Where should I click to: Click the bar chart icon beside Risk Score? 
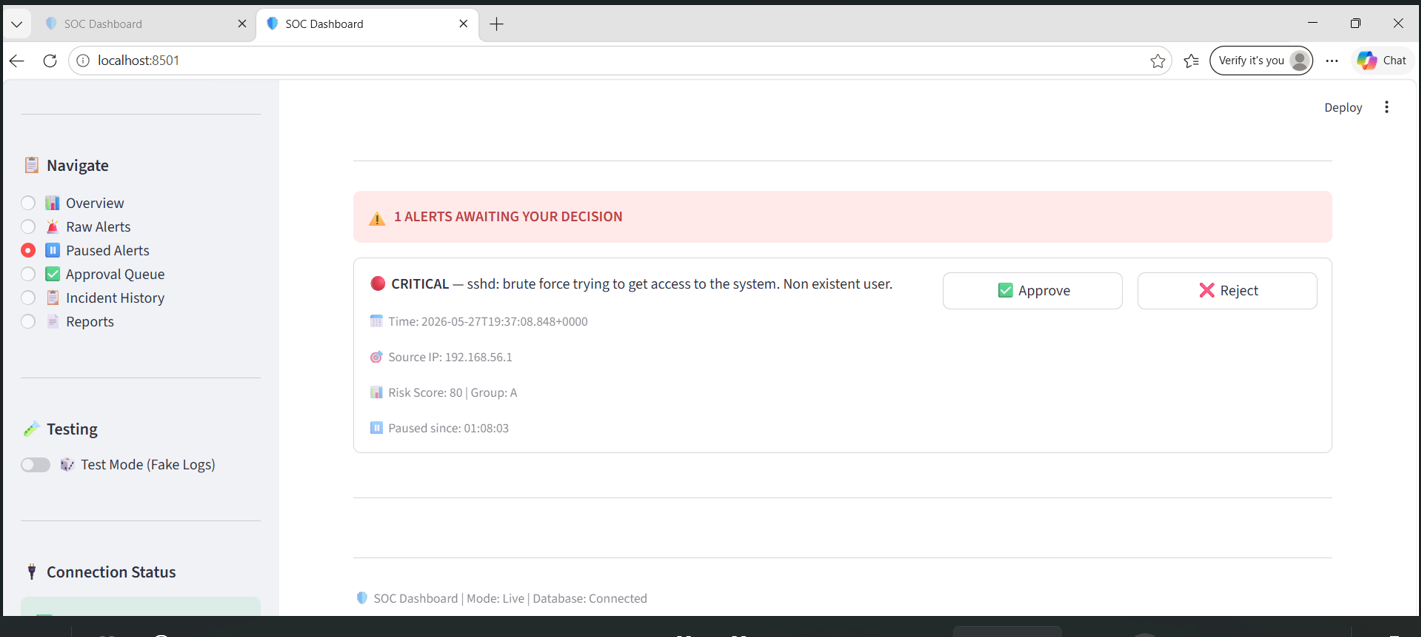(376, 392)
